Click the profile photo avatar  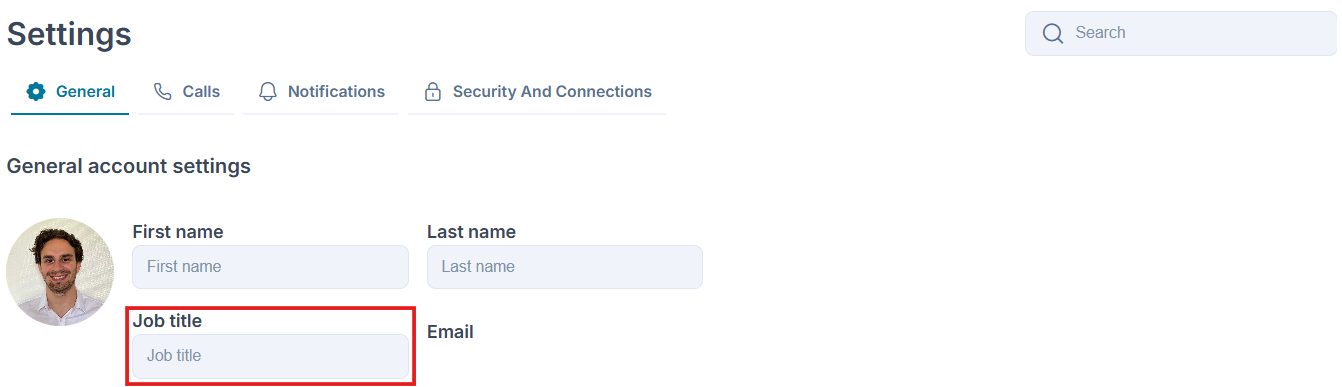[60, 272]
